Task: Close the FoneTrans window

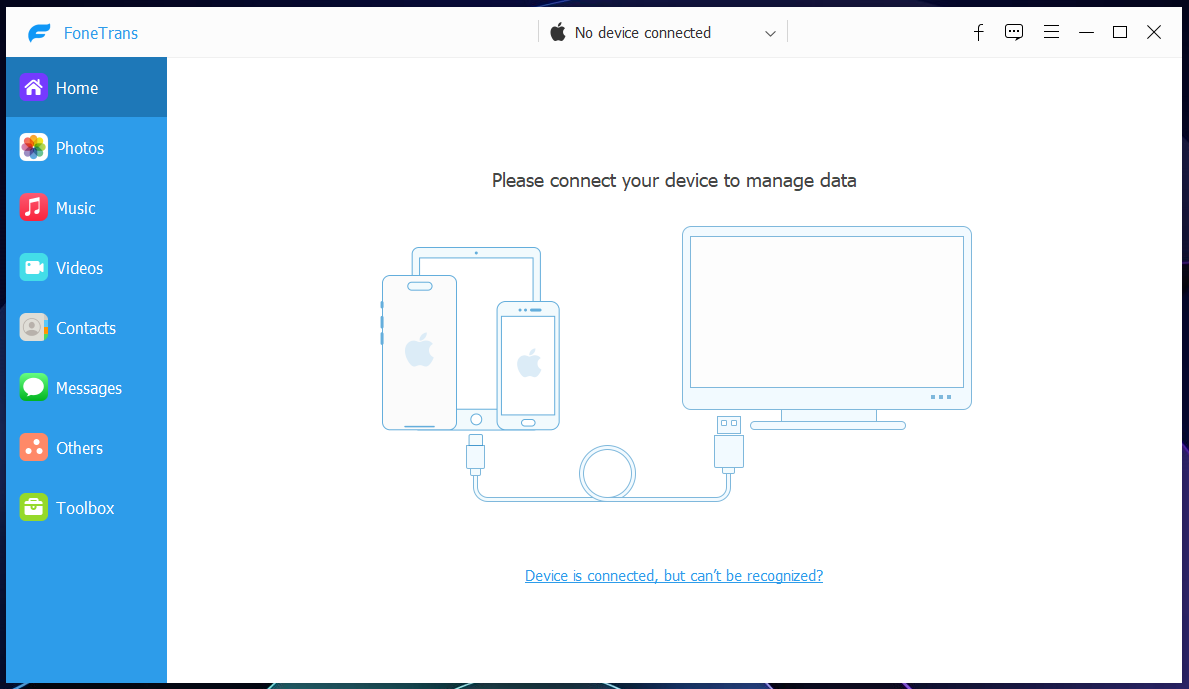Action: 1154,32
